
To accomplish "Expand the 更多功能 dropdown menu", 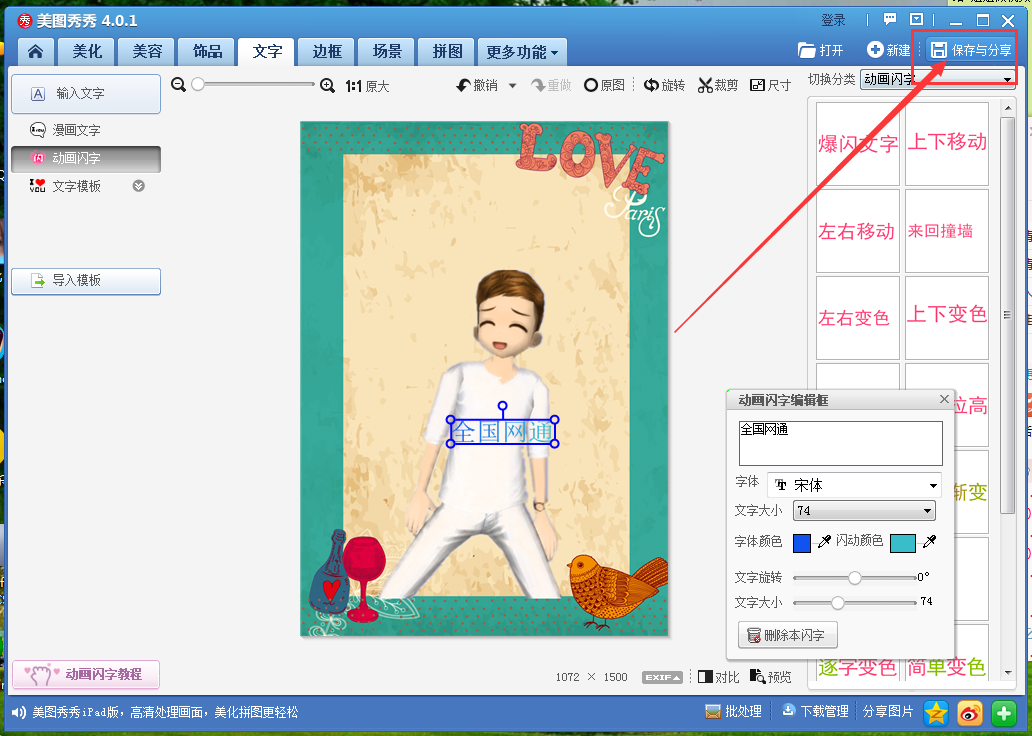I will click(523, 52).
